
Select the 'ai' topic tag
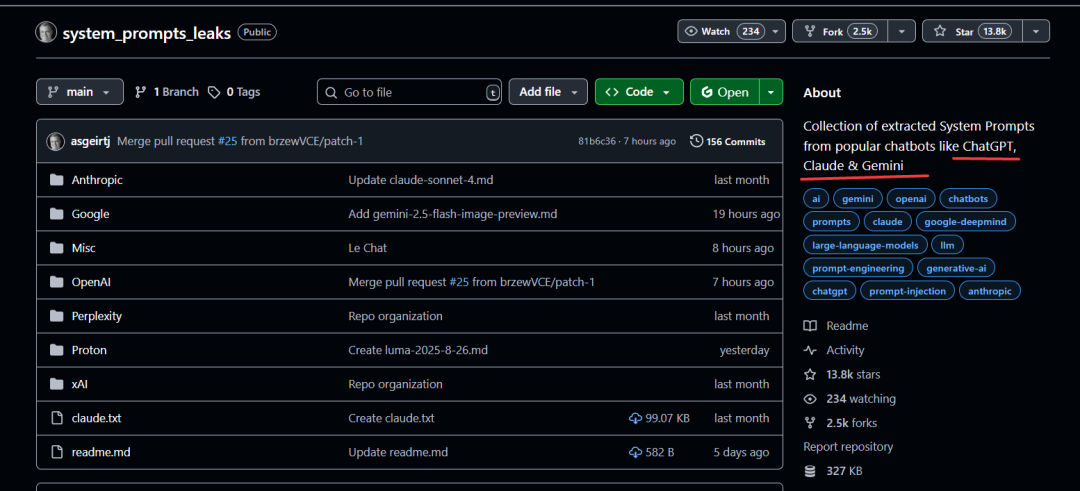click(816, 198)
